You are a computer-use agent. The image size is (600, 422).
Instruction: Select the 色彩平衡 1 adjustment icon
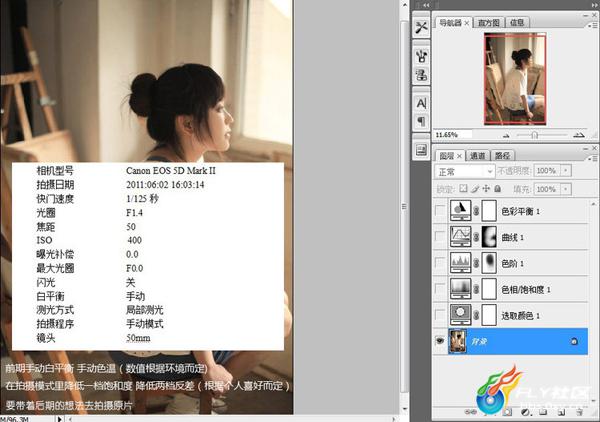[x=460, y=211]
